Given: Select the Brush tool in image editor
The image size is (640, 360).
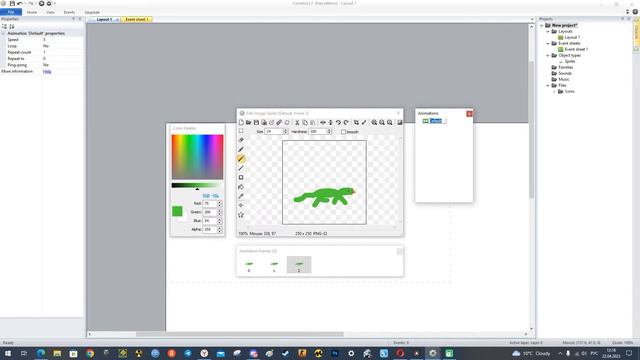Looking at the screenshot, I should 241,159.
